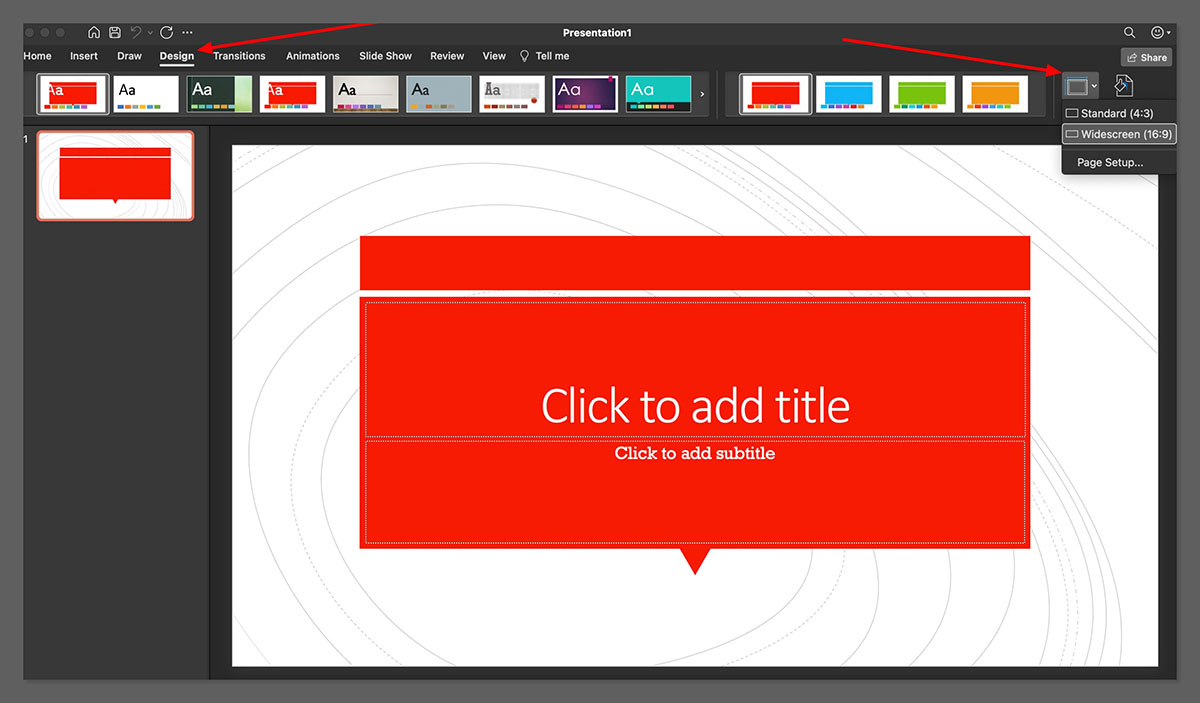Toggle the Slide Size dropdown button

click(1081, 87)
